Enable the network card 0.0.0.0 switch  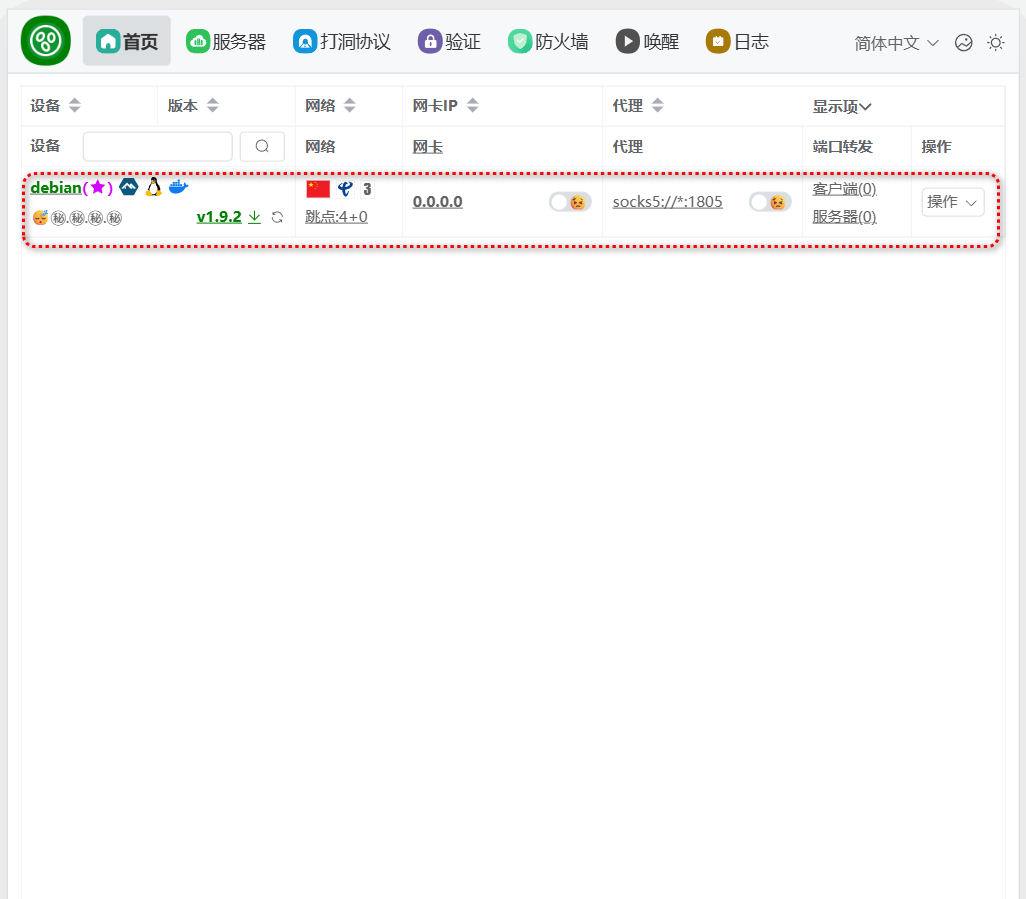point(569,202)
